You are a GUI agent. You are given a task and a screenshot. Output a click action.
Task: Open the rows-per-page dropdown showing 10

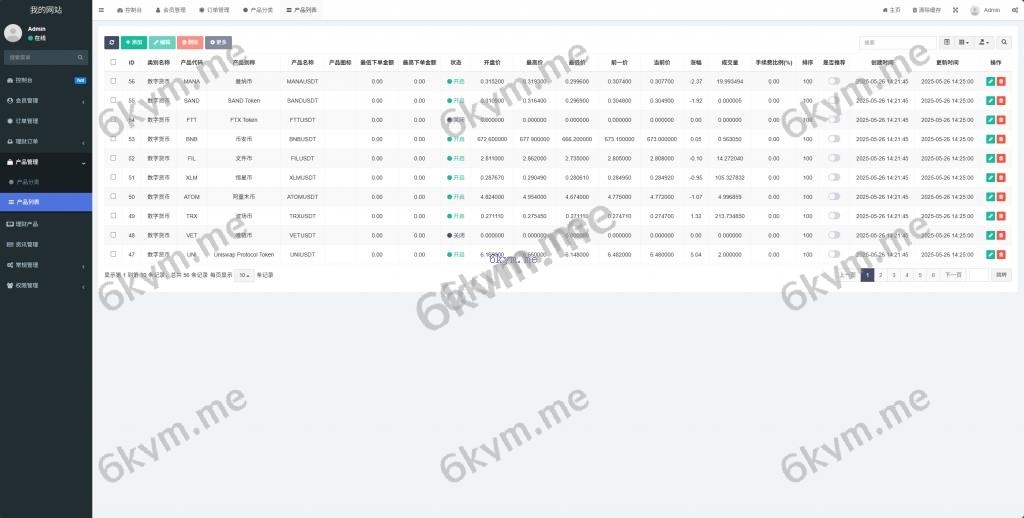click(x=244, y=275)
